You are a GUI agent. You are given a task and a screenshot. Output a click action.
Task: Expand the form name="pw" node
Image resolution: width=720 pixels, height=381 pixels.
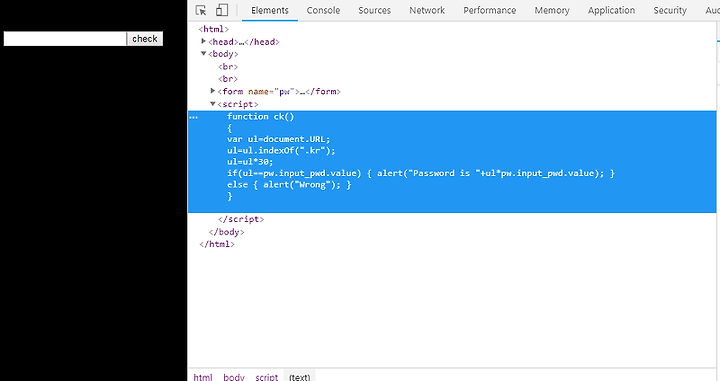[x=213, y=91]
